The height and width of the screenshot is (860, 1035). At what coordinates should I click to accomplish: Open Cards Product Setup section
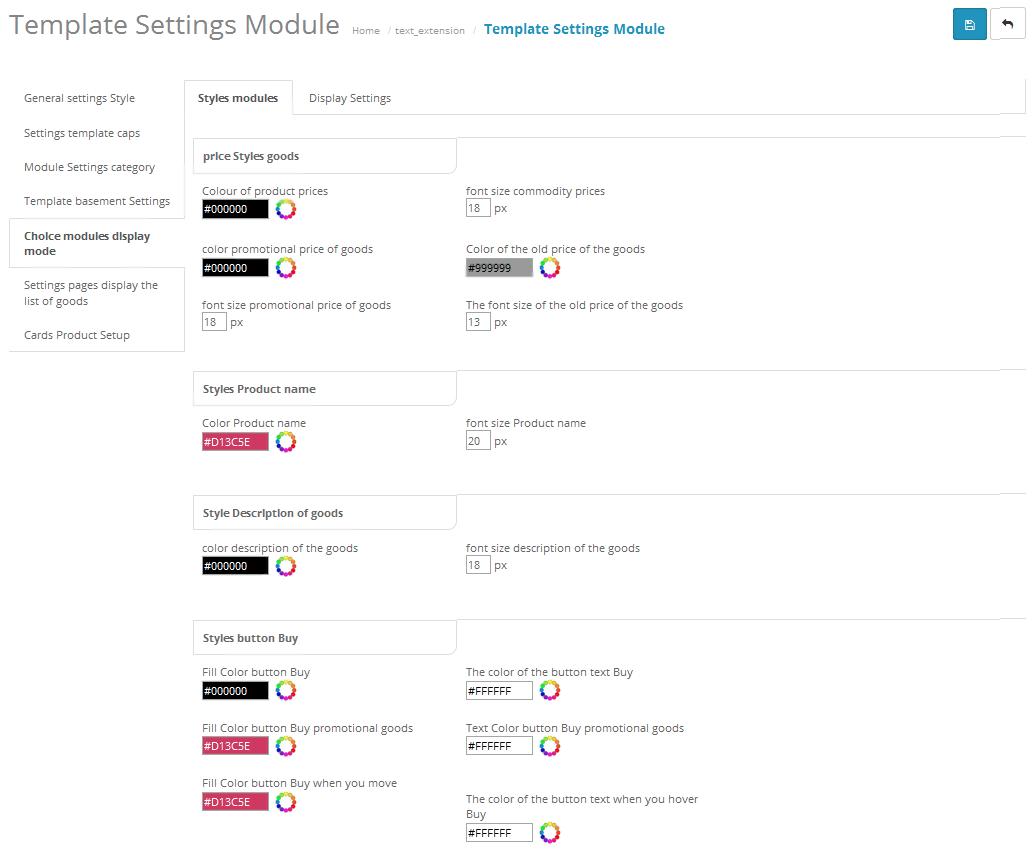77,335
